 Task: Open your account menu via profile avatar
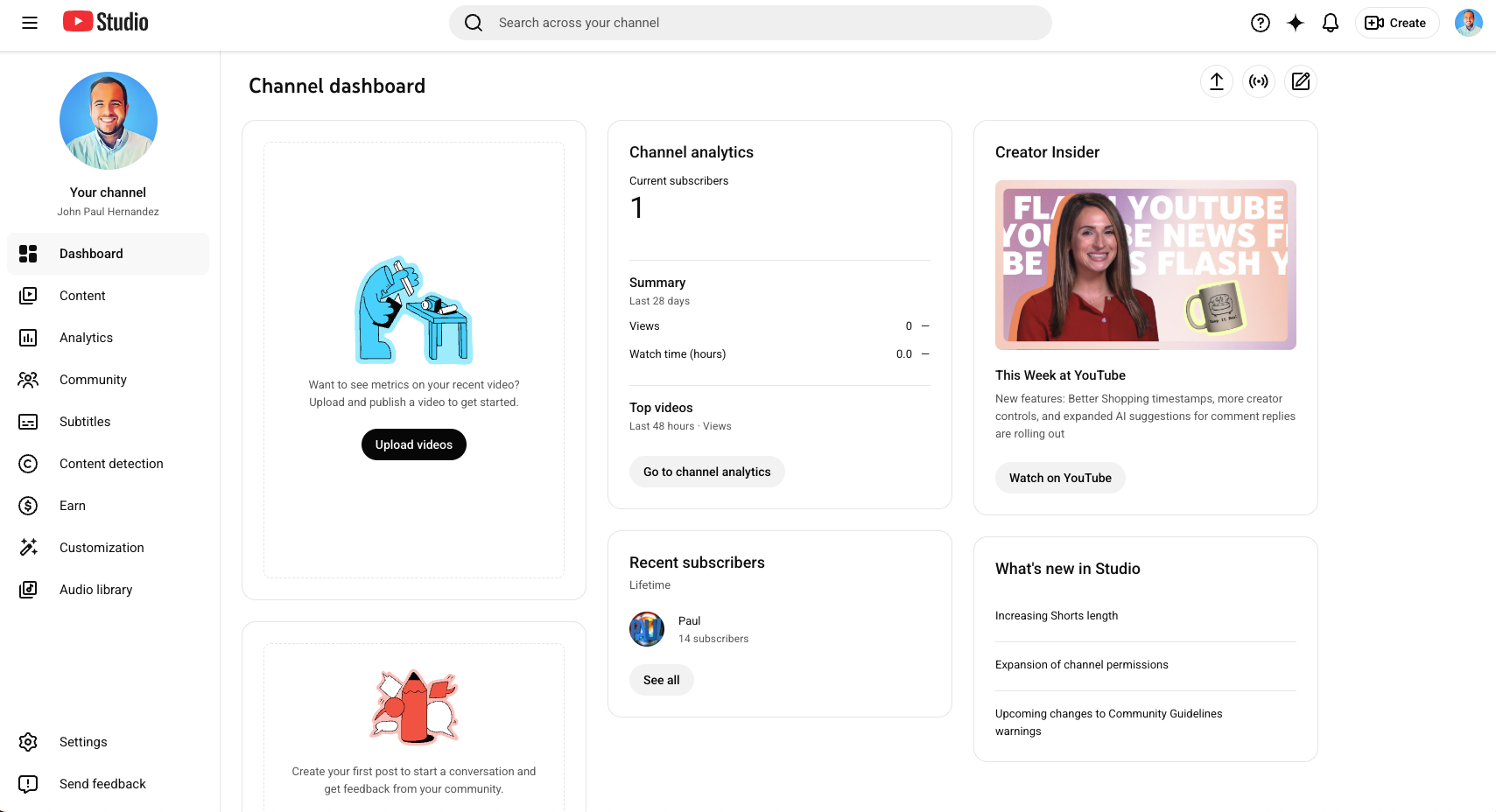pyautogui.click(x=1467, y=23)
